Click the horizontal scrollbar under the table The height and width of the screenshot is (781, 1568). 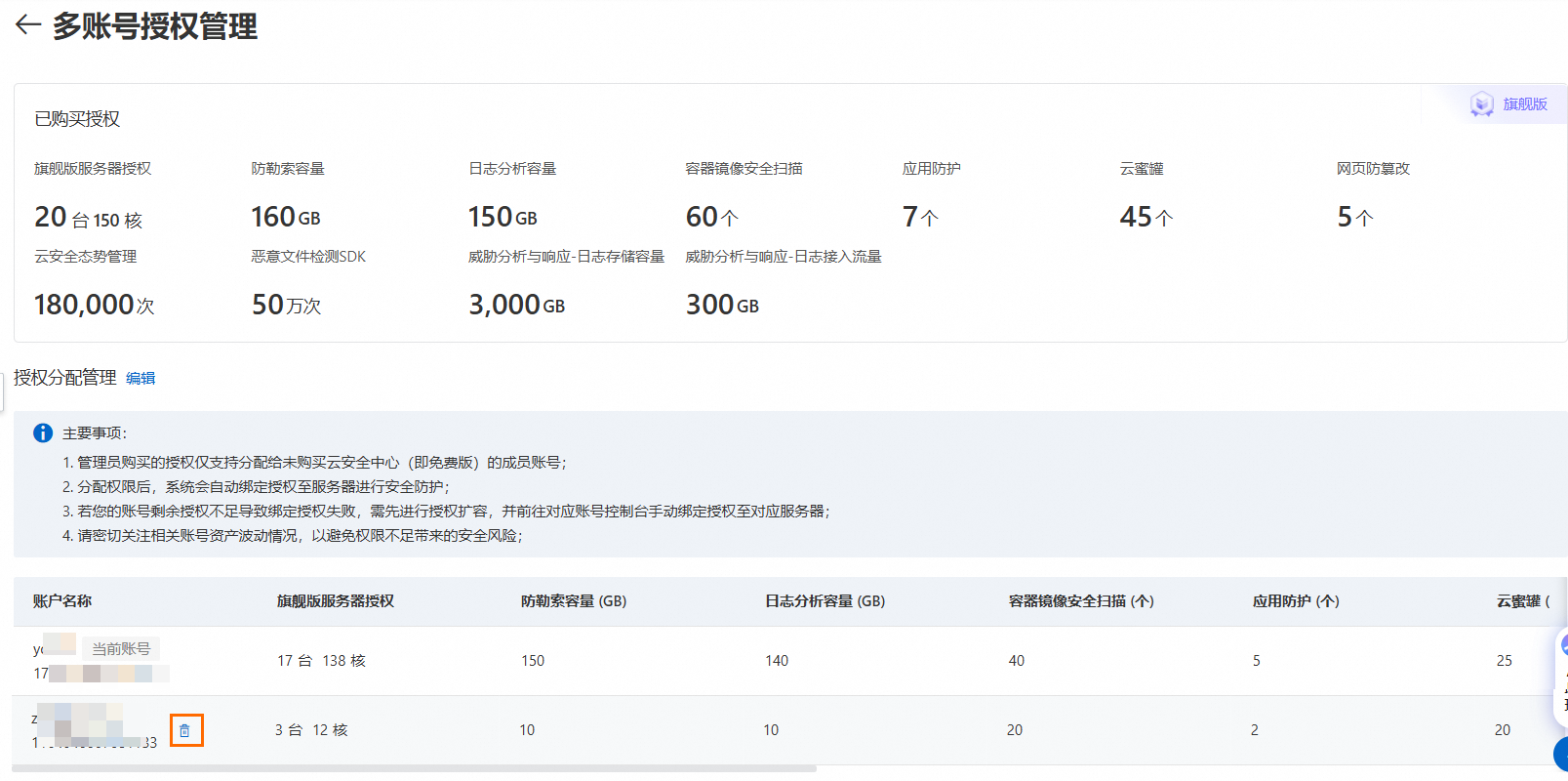[x=414, y=768]
